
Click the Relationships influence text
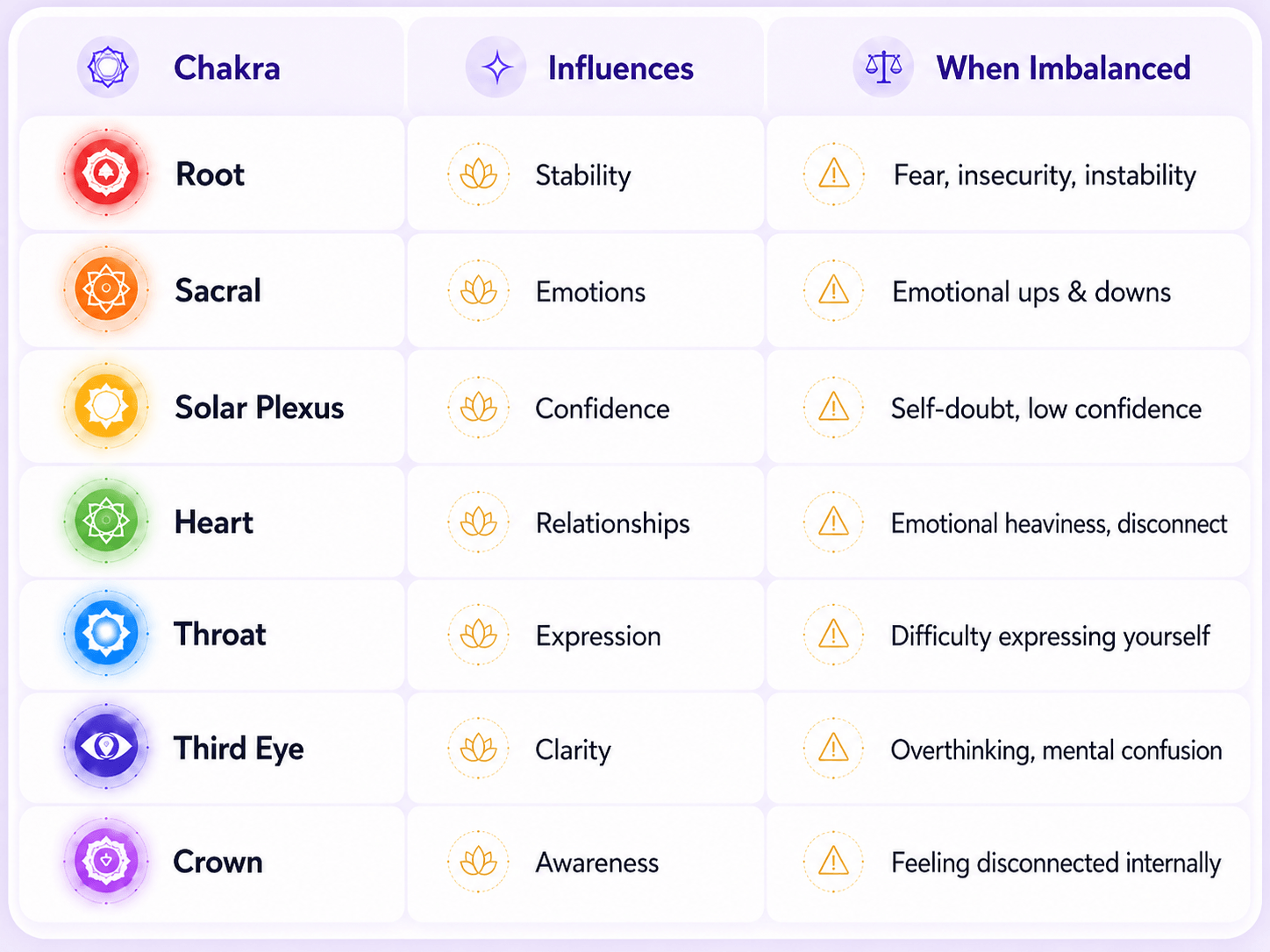612,523
